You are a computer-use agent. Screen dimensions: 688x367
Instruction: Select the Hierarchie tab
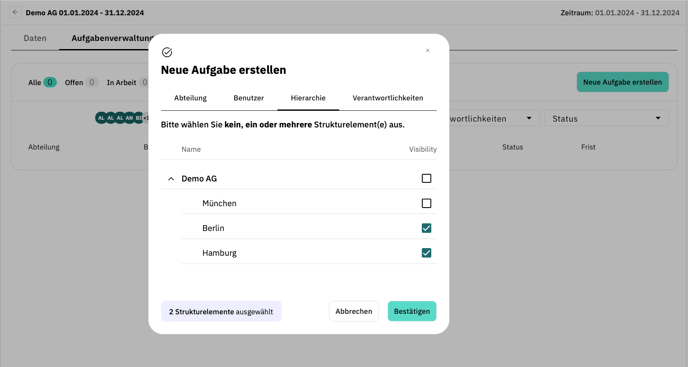(x=308, y=98)
